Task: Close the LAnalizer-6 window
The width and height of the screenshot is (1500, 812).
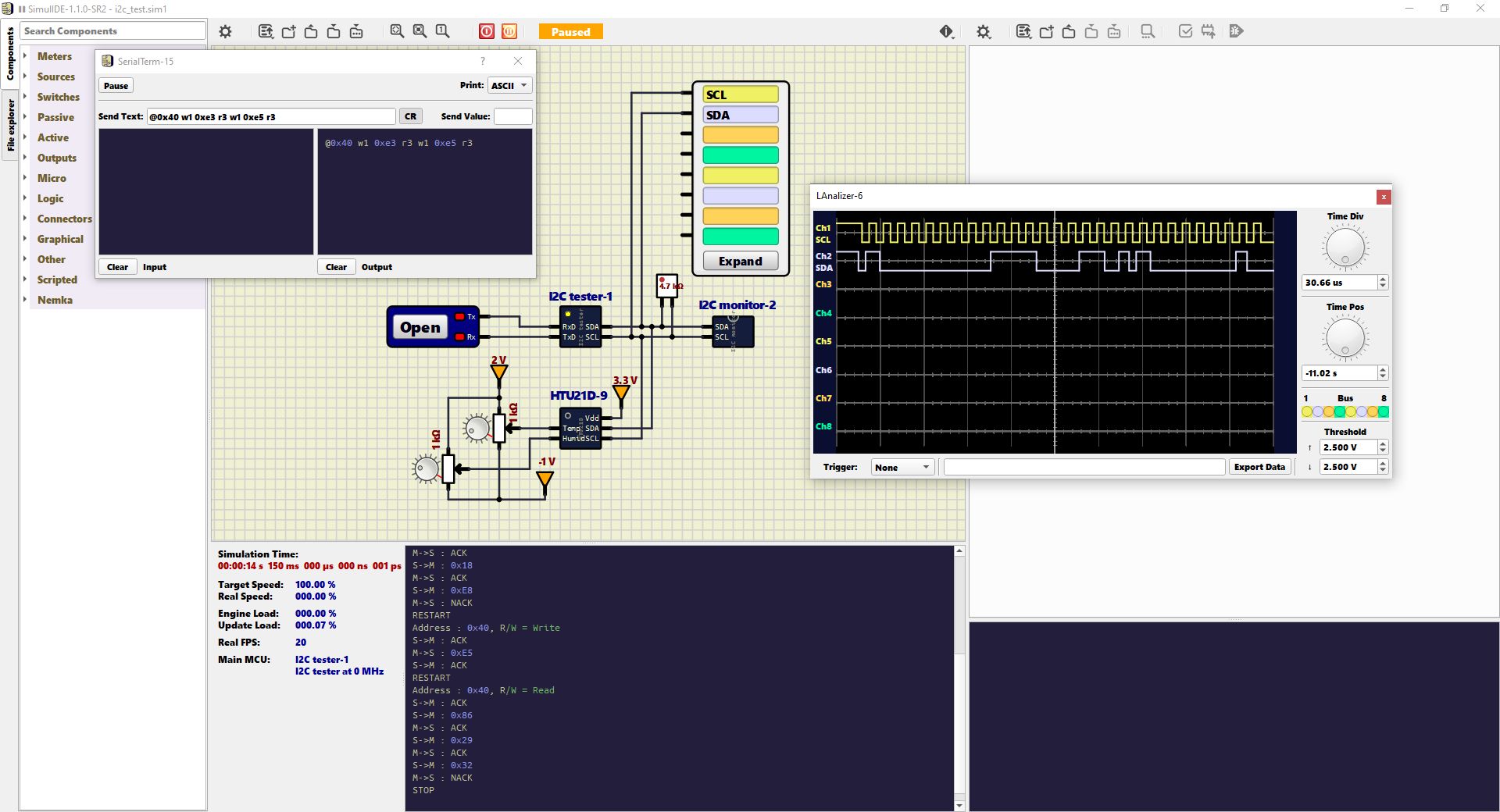Action: pyautogui.click(x=1384, y=197)
